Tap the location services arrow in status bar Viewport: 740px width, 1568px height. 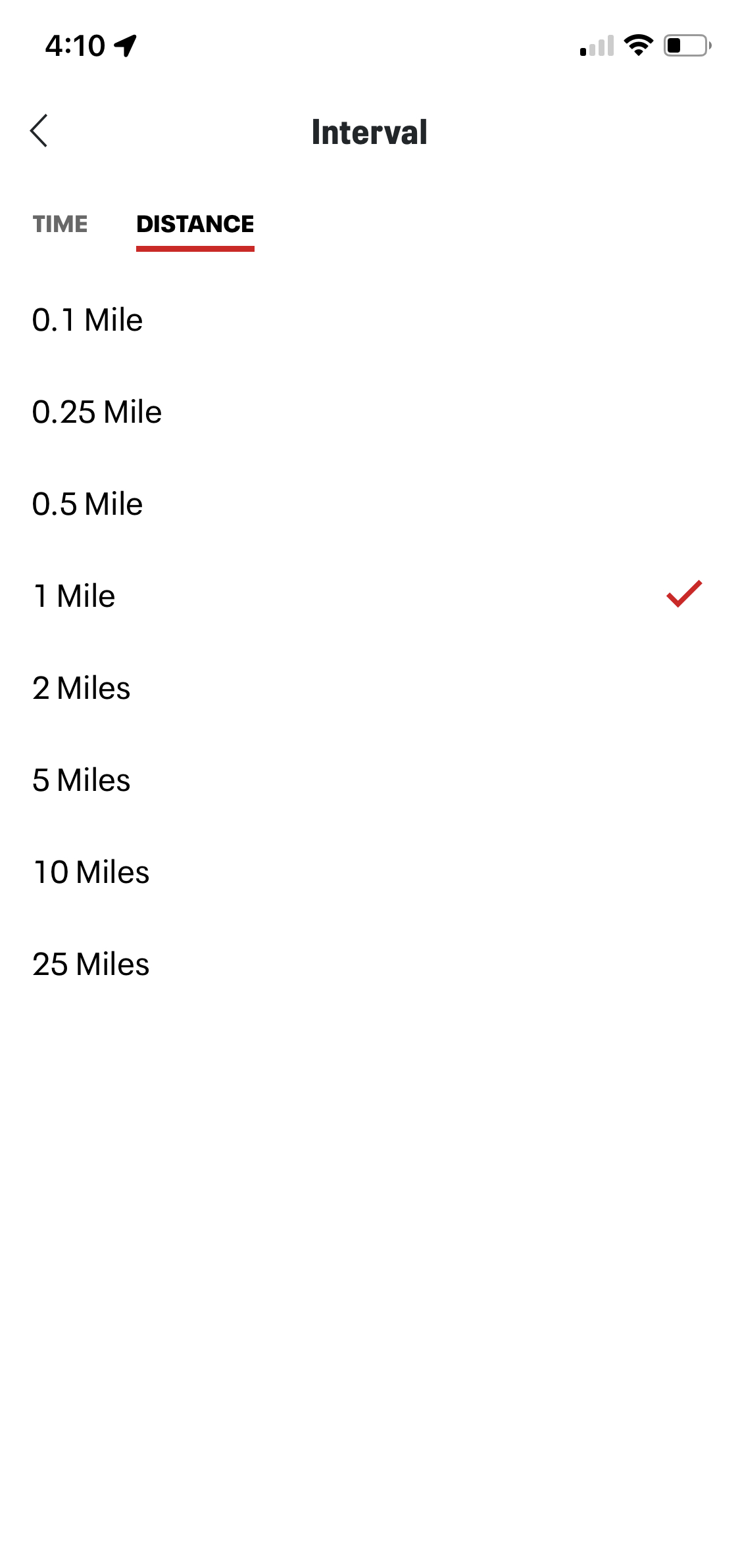125,45
